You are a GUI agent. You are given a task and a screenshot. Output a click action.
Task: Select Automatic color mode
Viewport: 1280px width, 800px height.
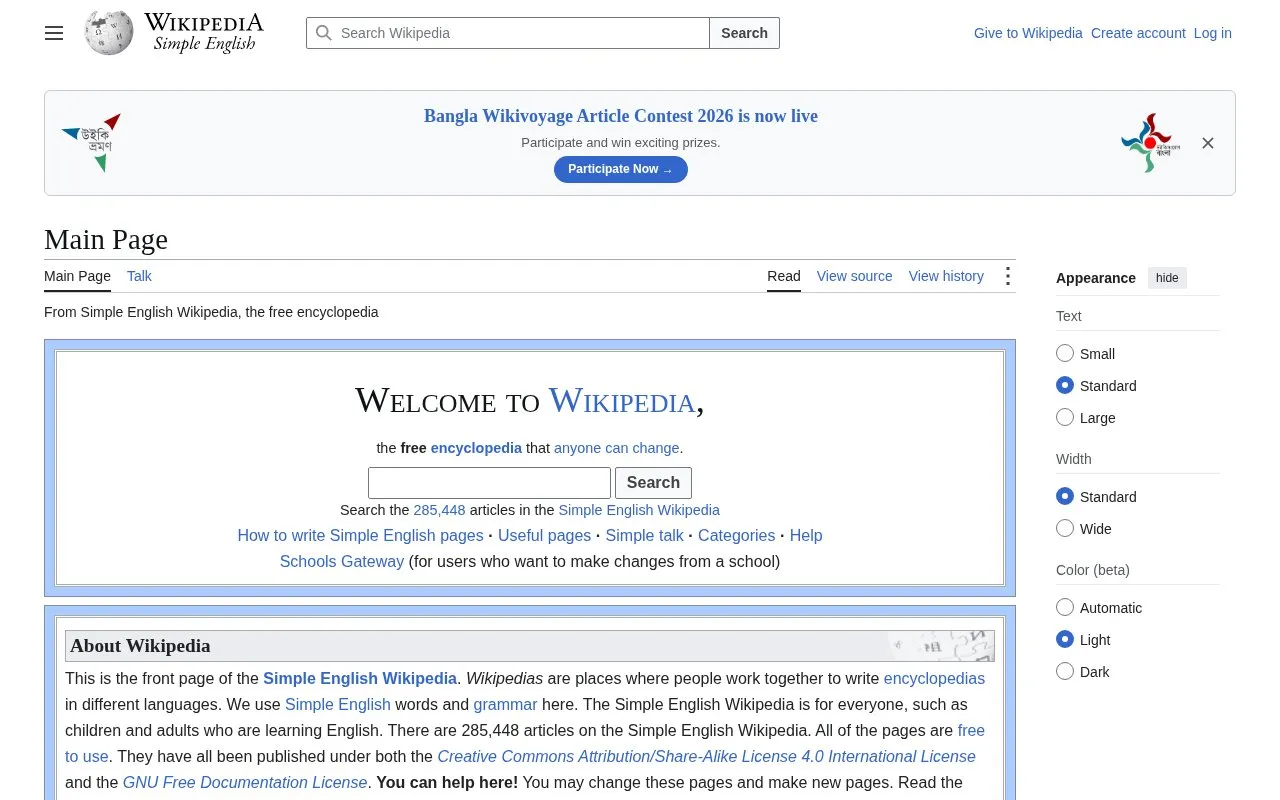tap(1065, 607)
